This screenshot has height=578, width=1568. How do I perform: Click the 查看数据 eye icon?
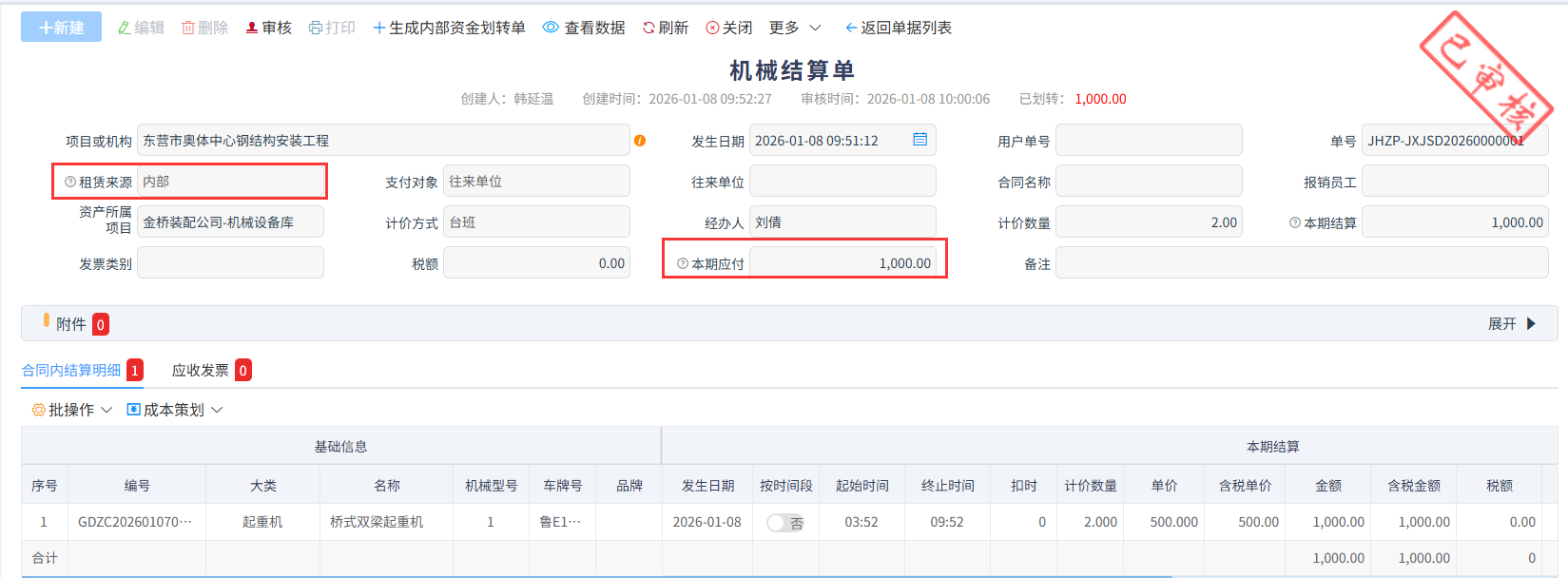551,28
